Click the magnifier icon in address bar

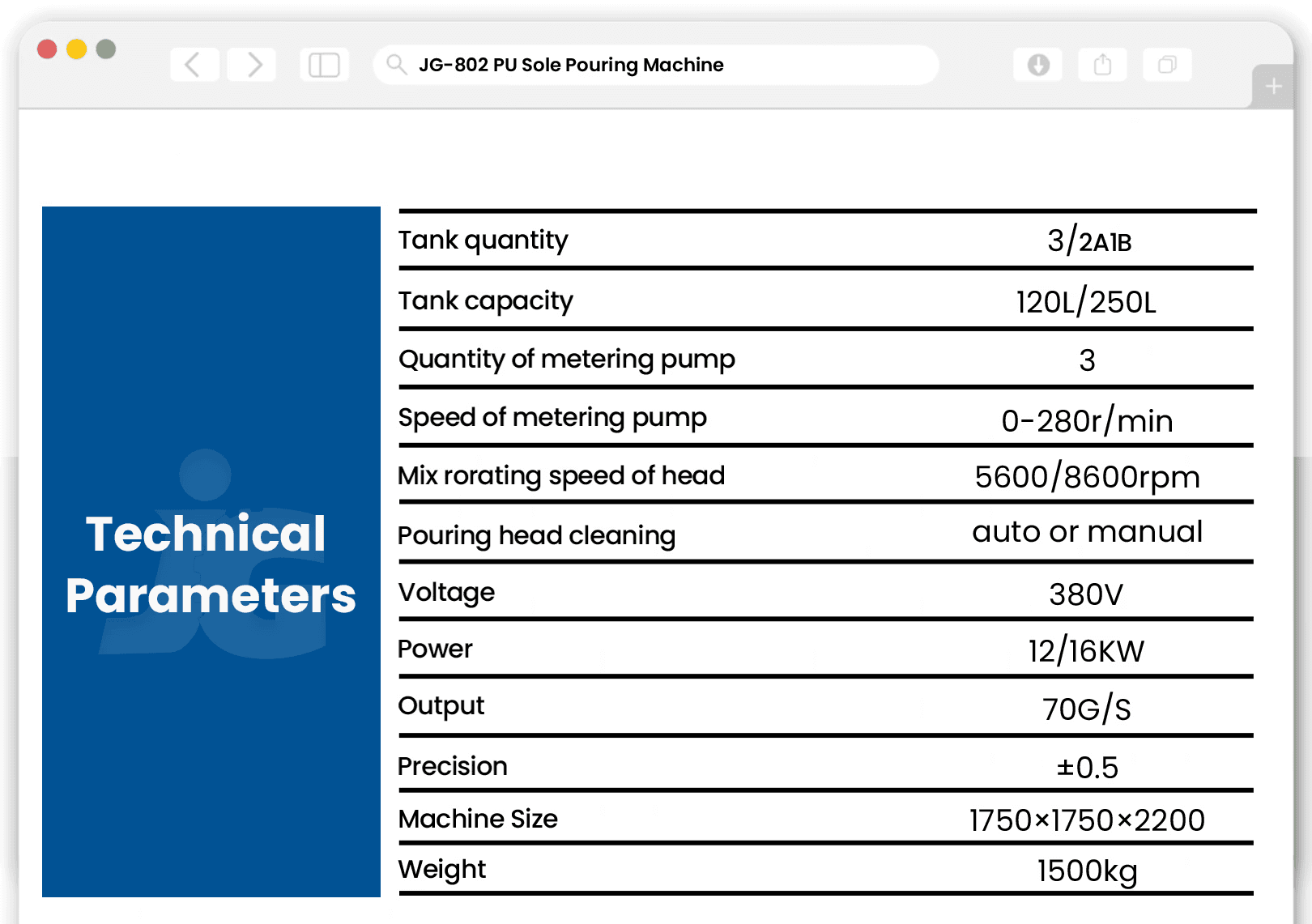coord(396,65)
